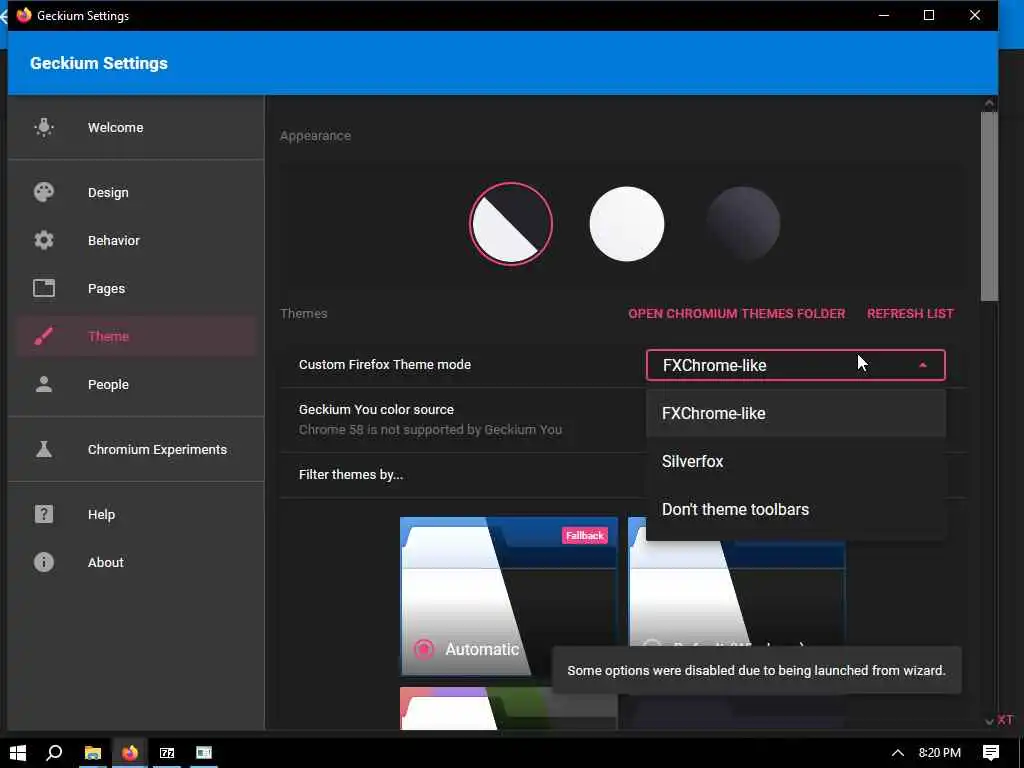1024x768 pixels.
Task: Click the People person icon
Action: click(44, 384)
